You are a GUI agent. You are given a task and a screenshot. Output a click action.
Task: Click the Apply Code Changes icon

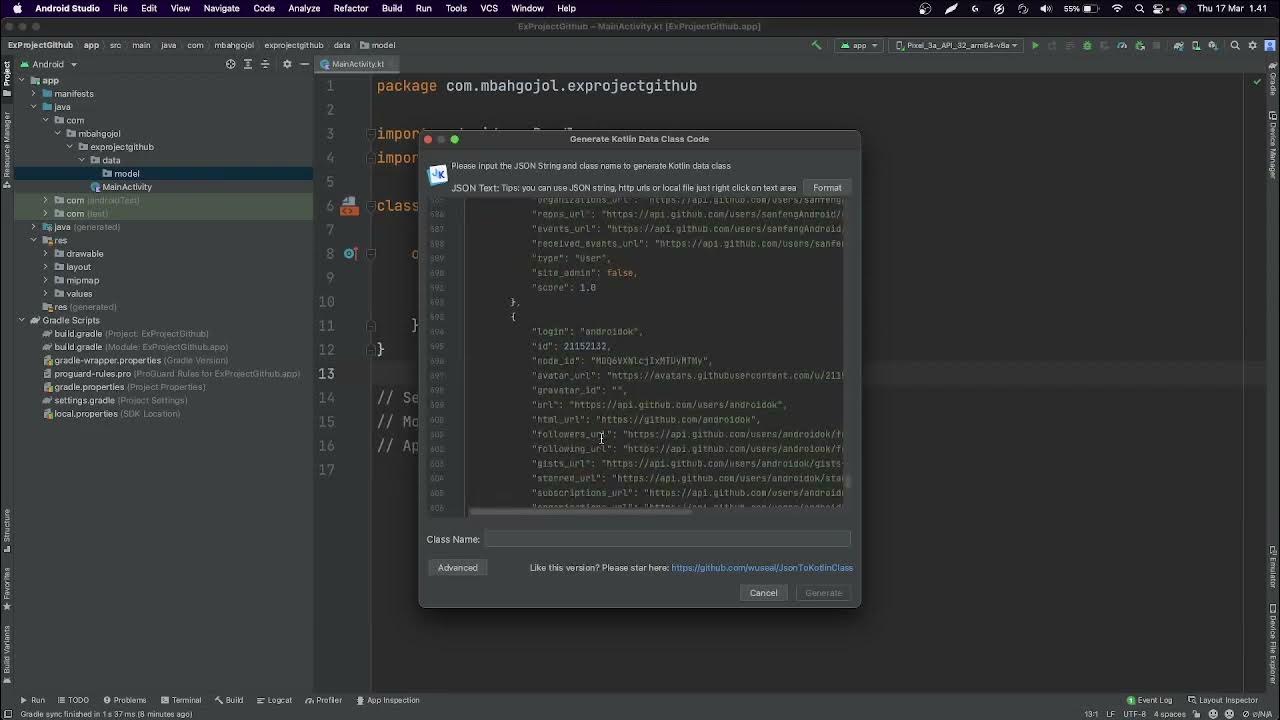coord(1070,45)
